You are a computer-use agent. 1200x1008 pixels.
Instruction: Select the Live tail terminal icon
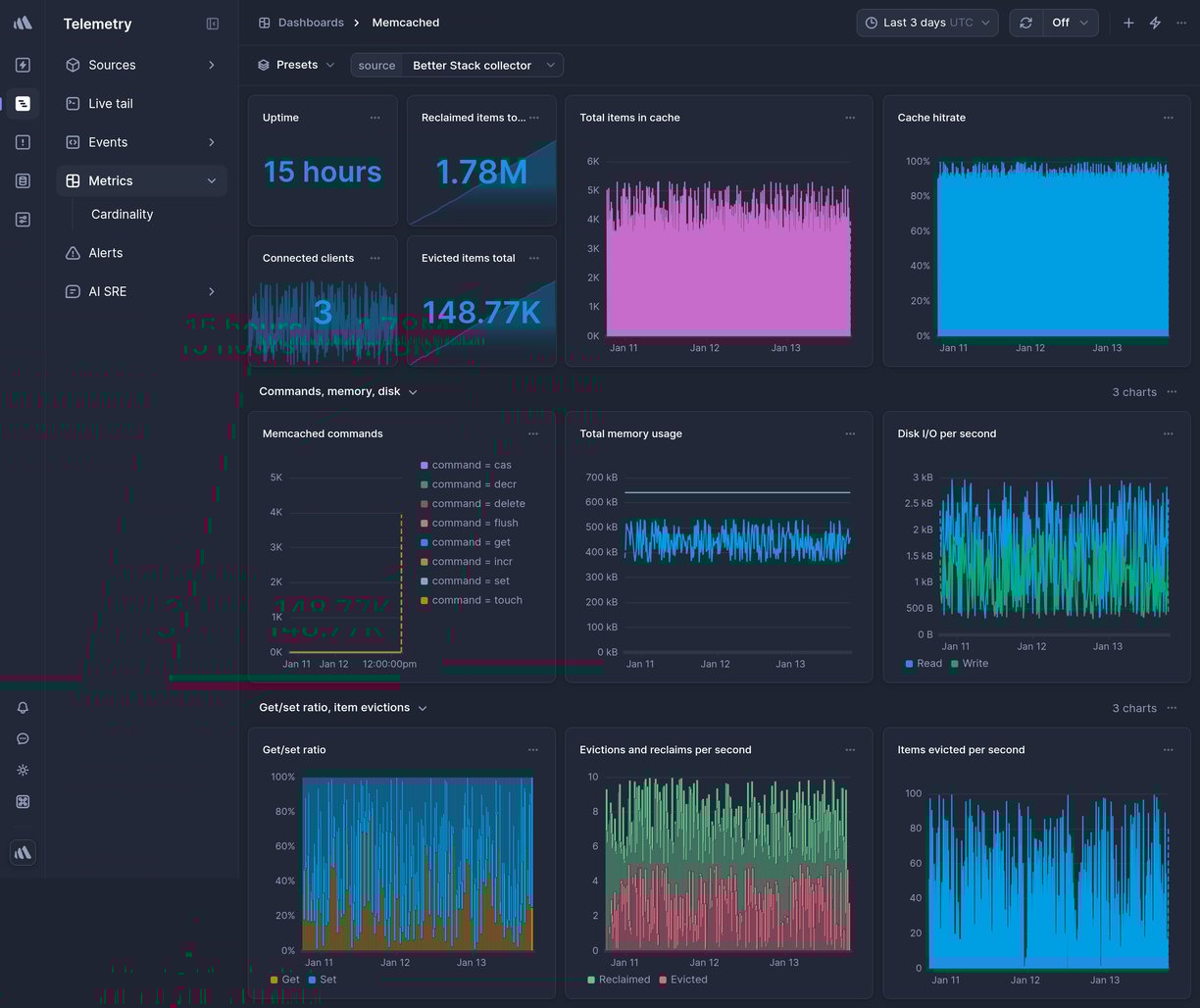(72, 103)
